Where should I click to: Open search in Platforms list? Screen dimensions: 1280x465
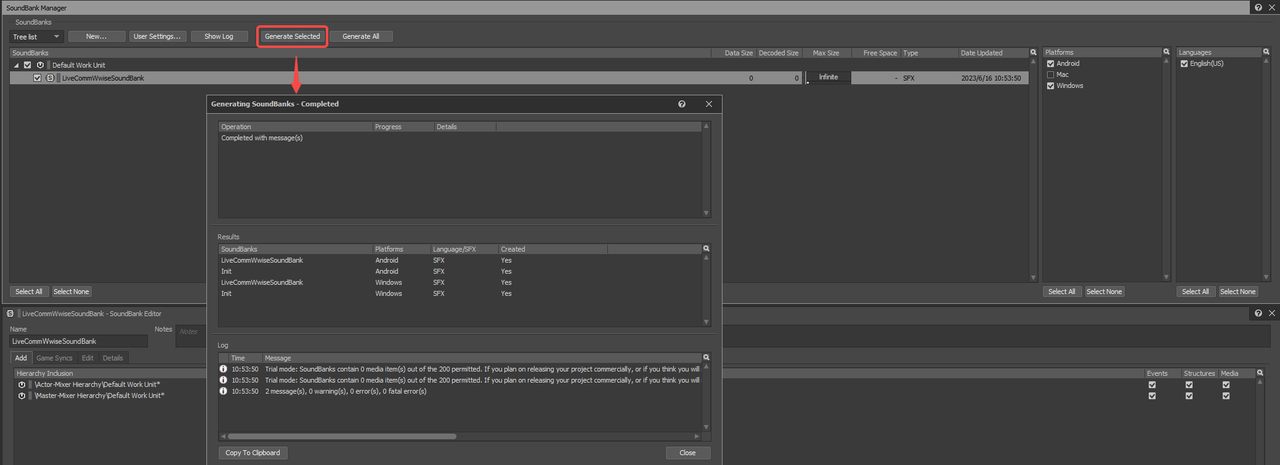tap(1166, 52)
